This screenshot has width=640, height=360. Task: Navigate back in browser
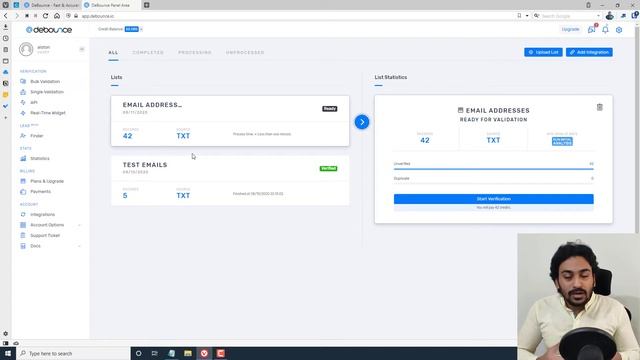6,16
